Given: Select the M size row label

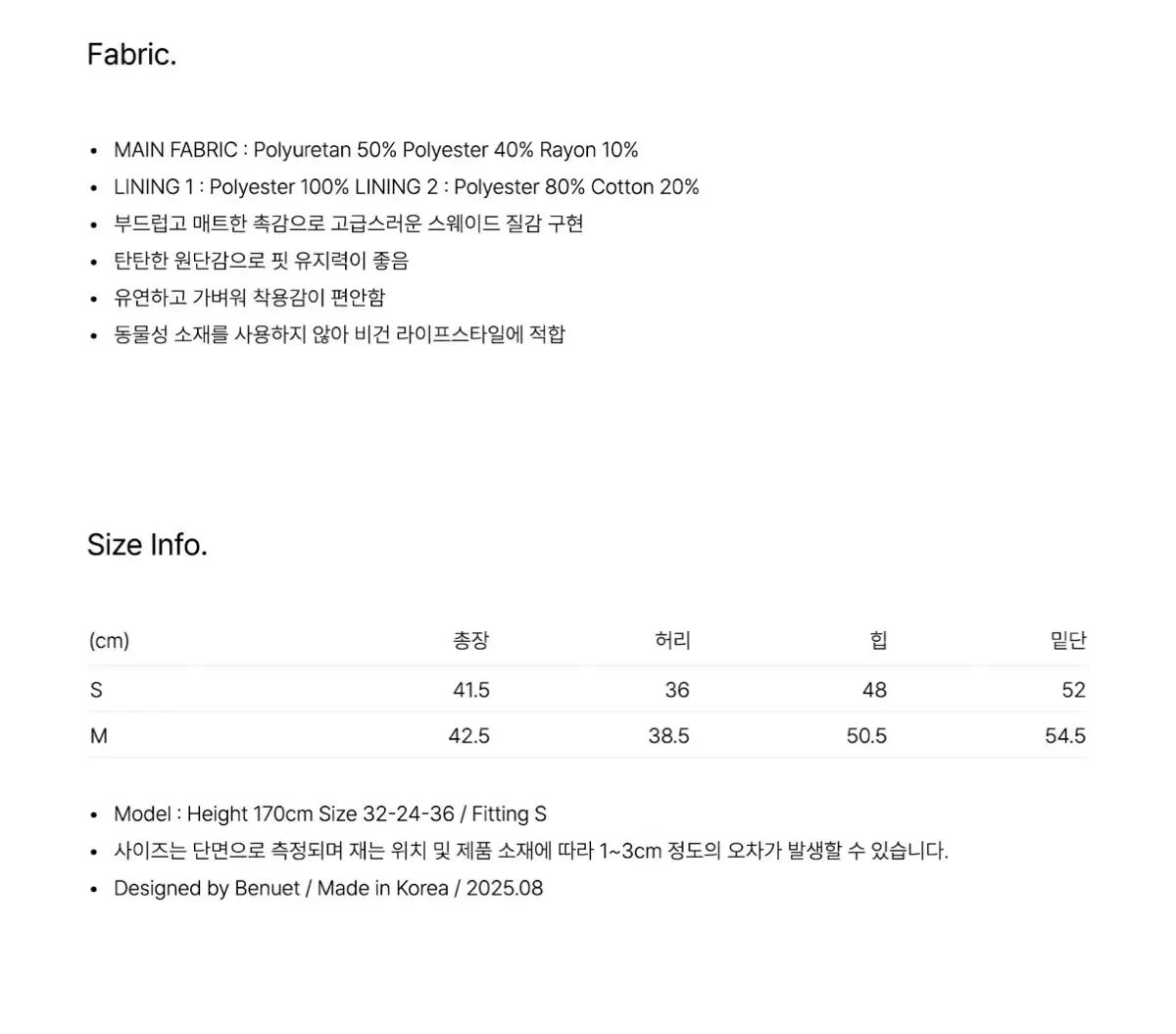Looking at the screenshot, I should pyautogui.click(x=98, y=736).
